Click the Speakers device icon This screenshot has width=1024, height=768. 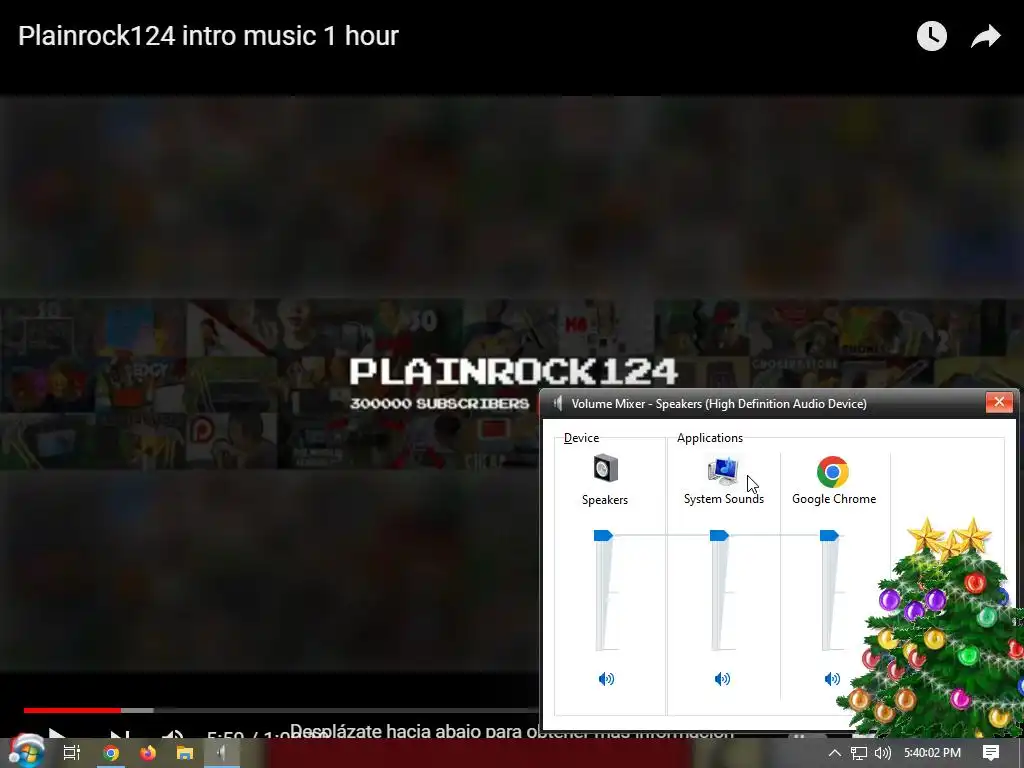[605, 468]
